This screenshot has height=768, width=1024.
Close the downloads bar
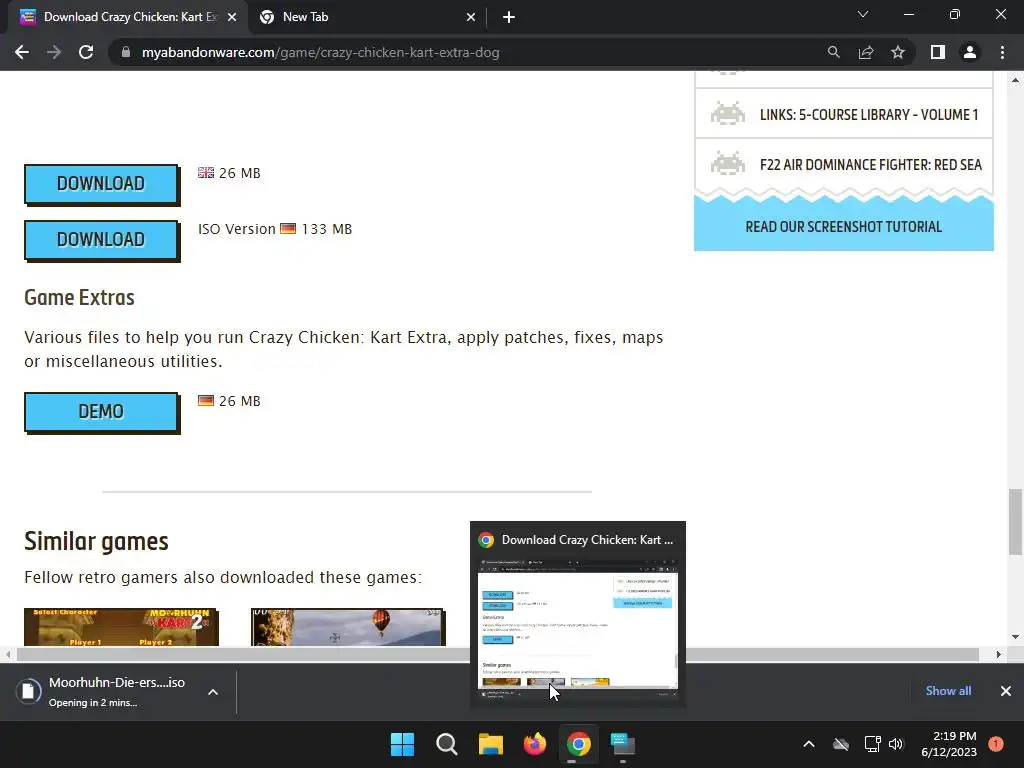(1006, 691)
